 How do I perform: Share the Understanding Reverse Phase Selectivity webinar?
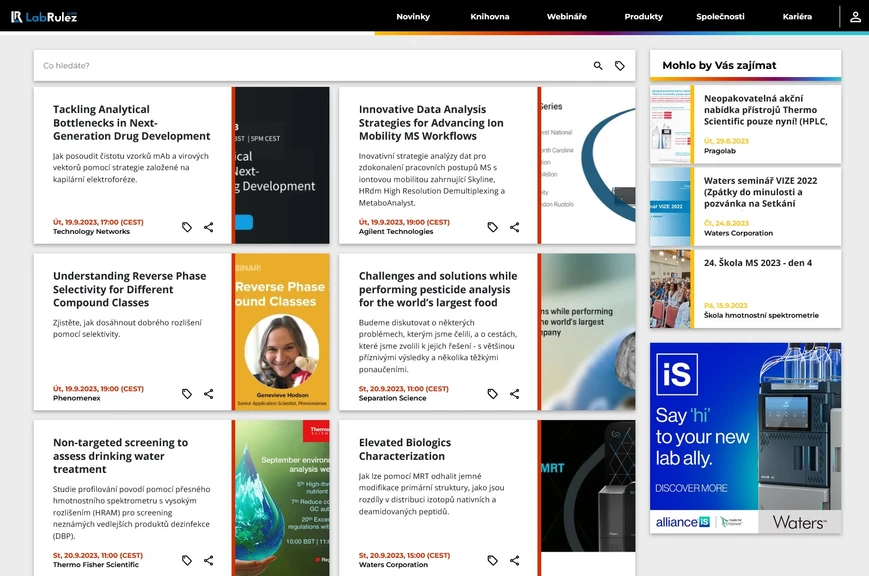pyautogui.click(x=208, y=394)
